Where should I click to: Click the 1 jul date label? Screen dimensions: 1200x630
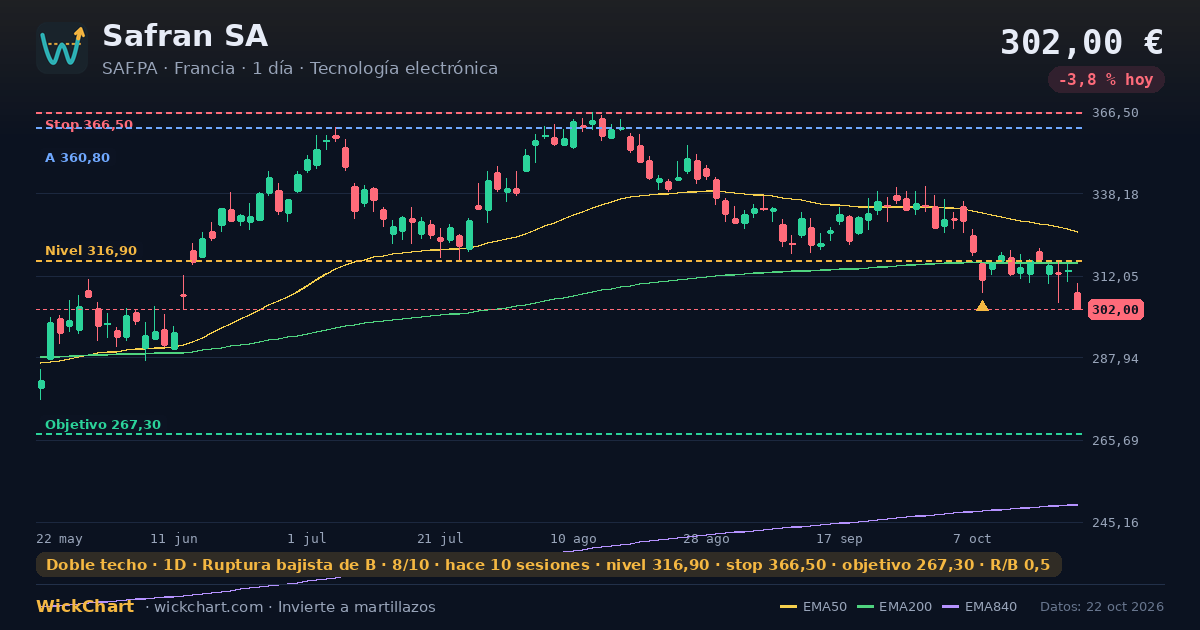307,539
